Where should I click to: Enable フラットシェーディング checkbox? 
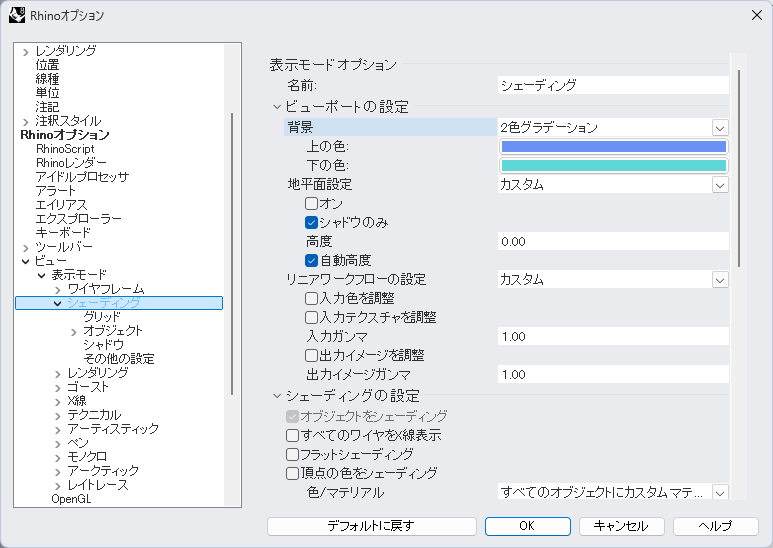tap(292, 454)
